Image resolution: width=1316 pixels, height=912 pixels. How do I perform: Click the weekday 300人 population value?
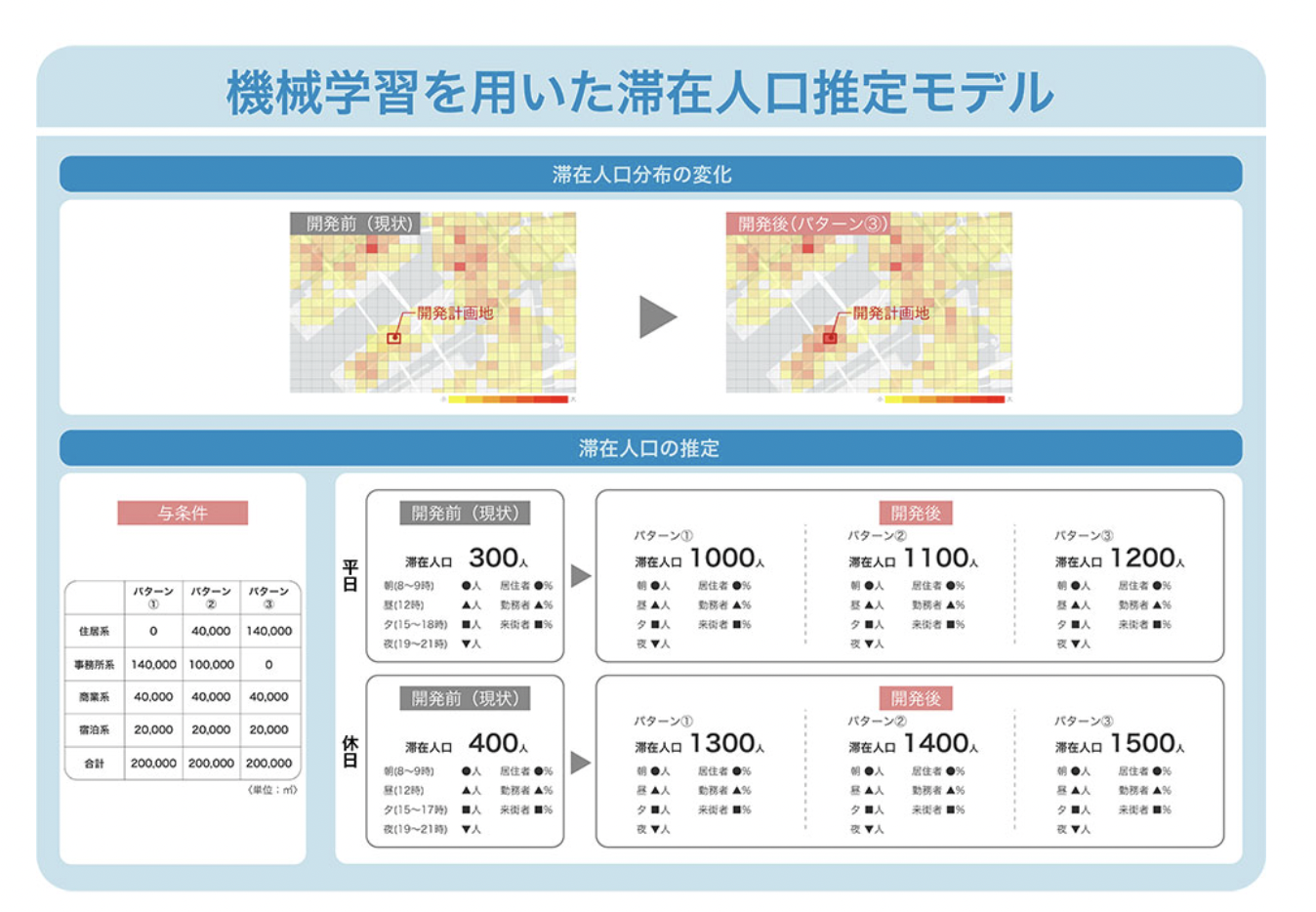[498, 559]
